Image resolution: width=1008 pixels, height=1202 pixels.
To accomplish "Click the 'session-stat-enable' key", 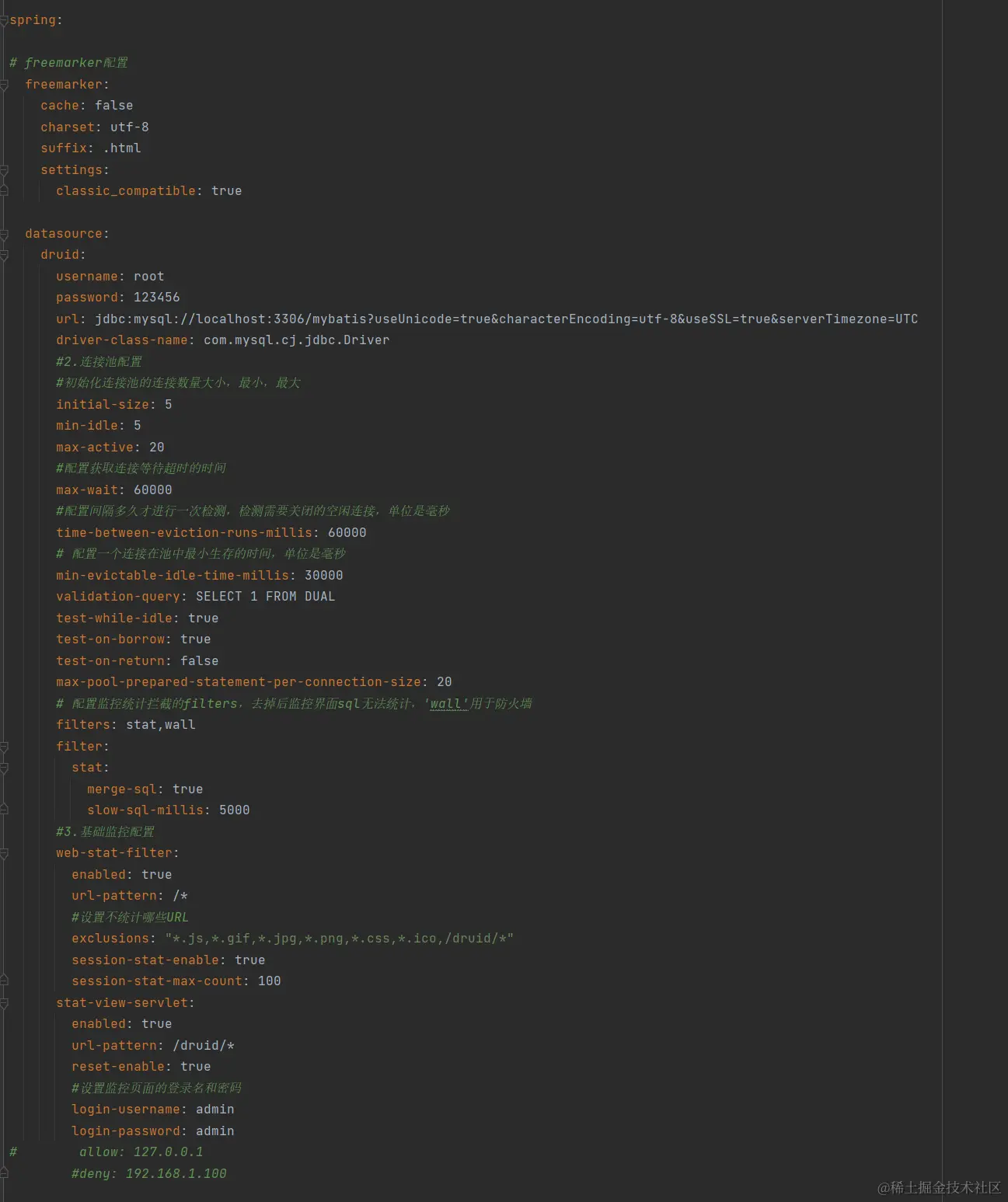I will click(145, 960).
